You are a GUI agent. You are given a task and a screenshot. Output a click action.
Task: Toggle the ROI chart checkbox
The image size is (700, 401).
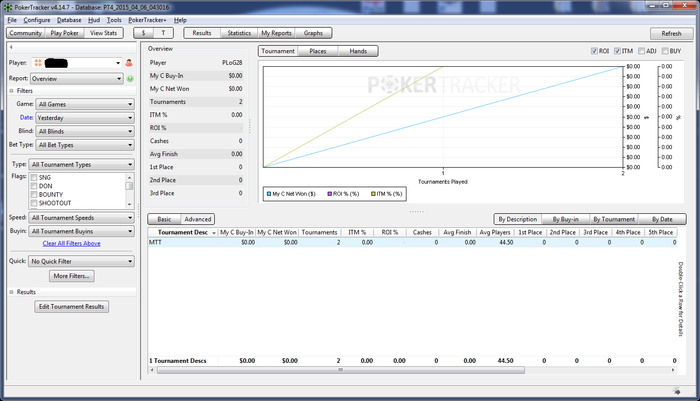pos(594,51)
